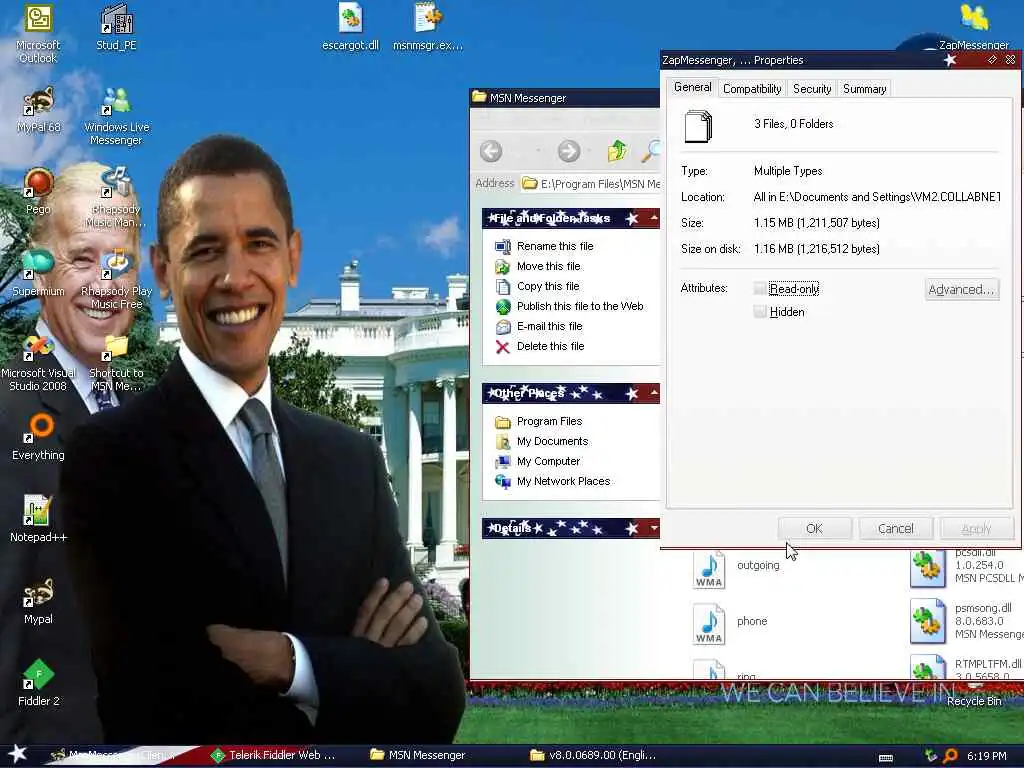Select phone WMA file icon
The width and height of the screenshot is (1024, 768).
tap(709, 624)
